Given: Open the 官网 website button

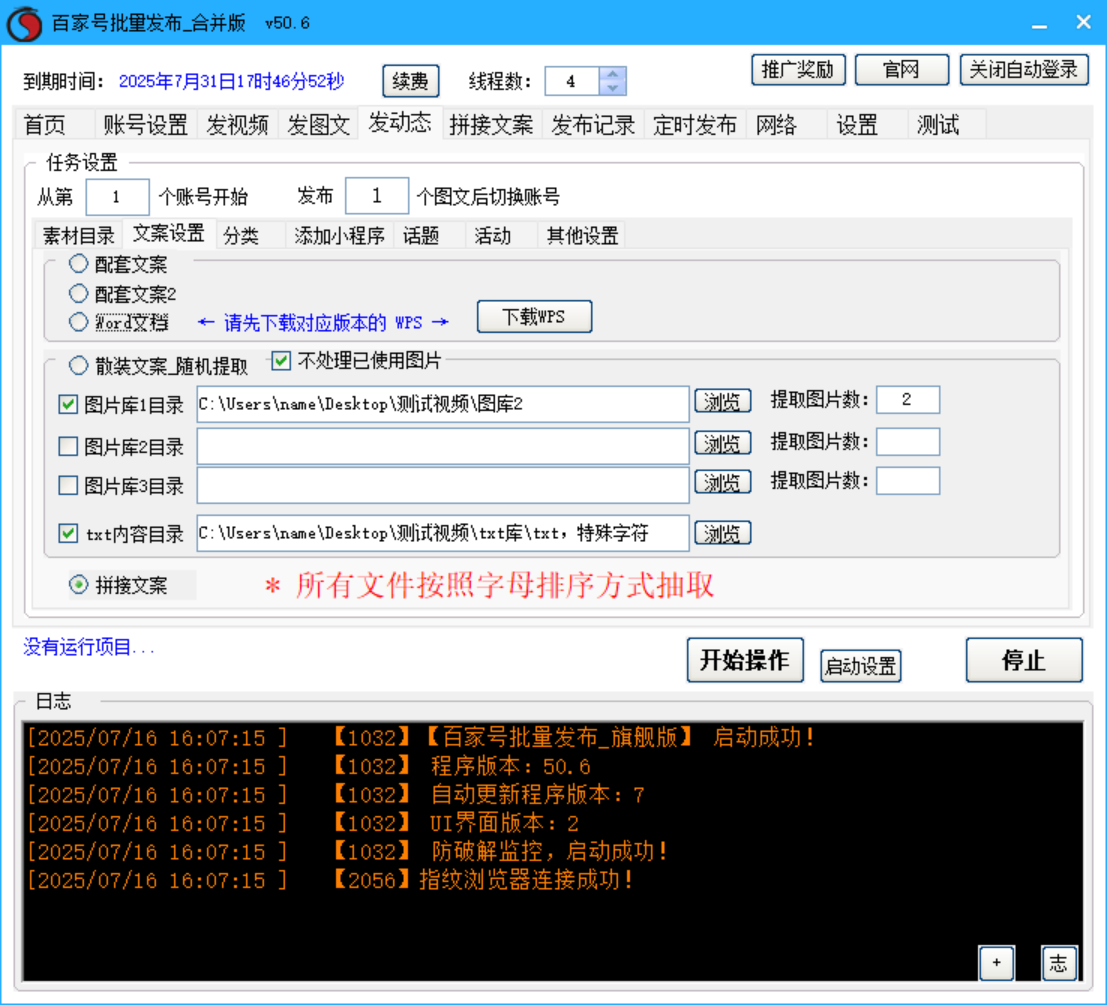Looking at the screenshot, I should click(x=902, y=70).
